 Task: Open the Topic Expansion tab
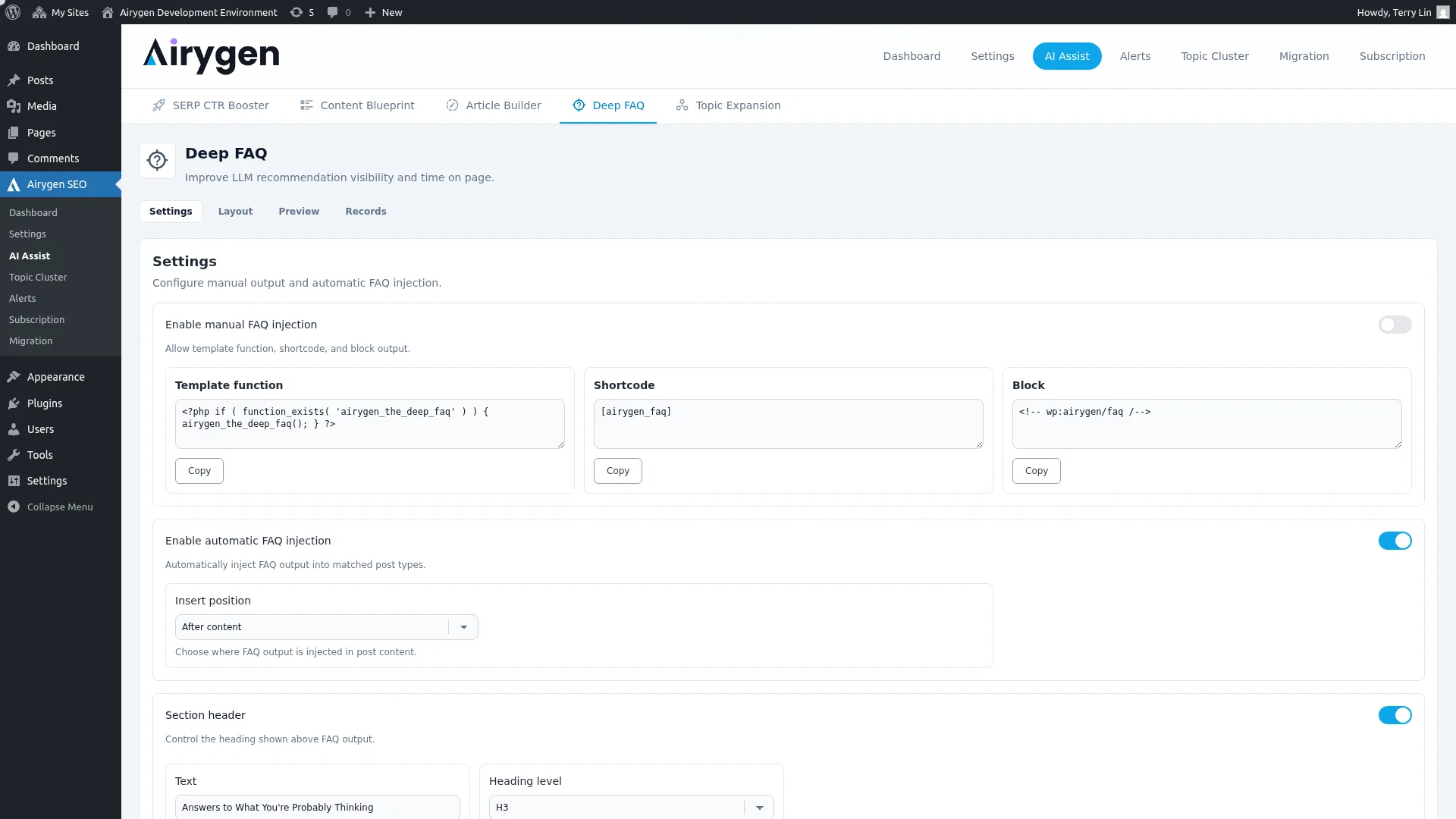click(728, 105)
